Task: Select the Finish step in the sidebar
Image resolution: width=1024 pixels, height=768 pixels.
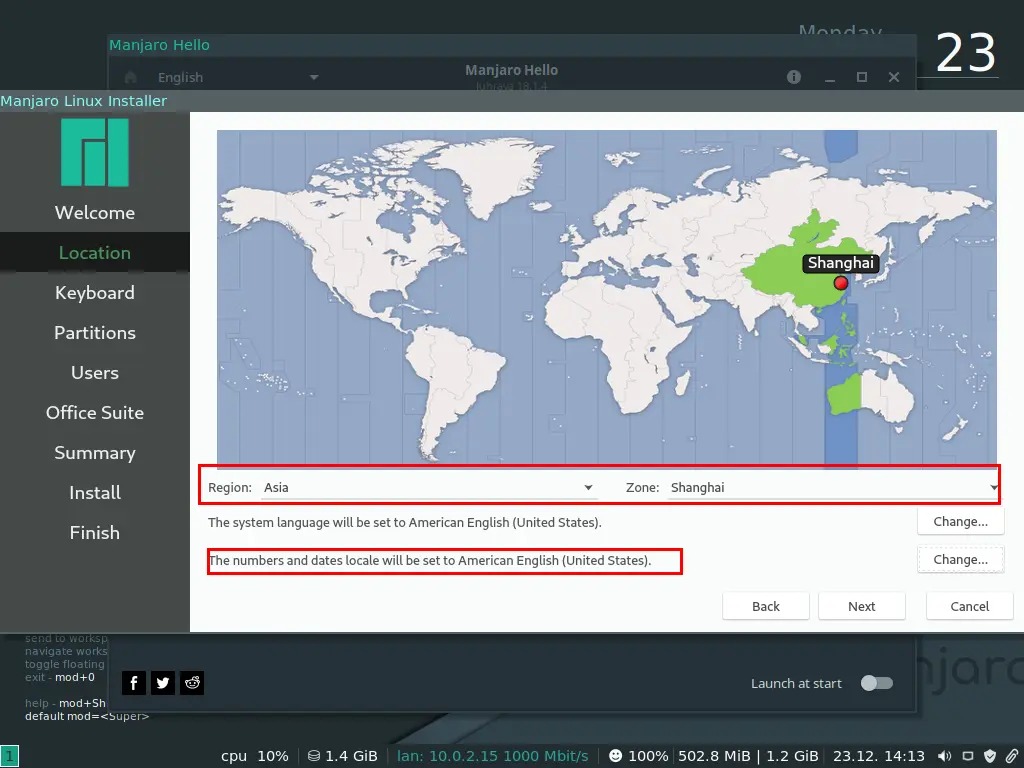Action: tap(95, 532)
